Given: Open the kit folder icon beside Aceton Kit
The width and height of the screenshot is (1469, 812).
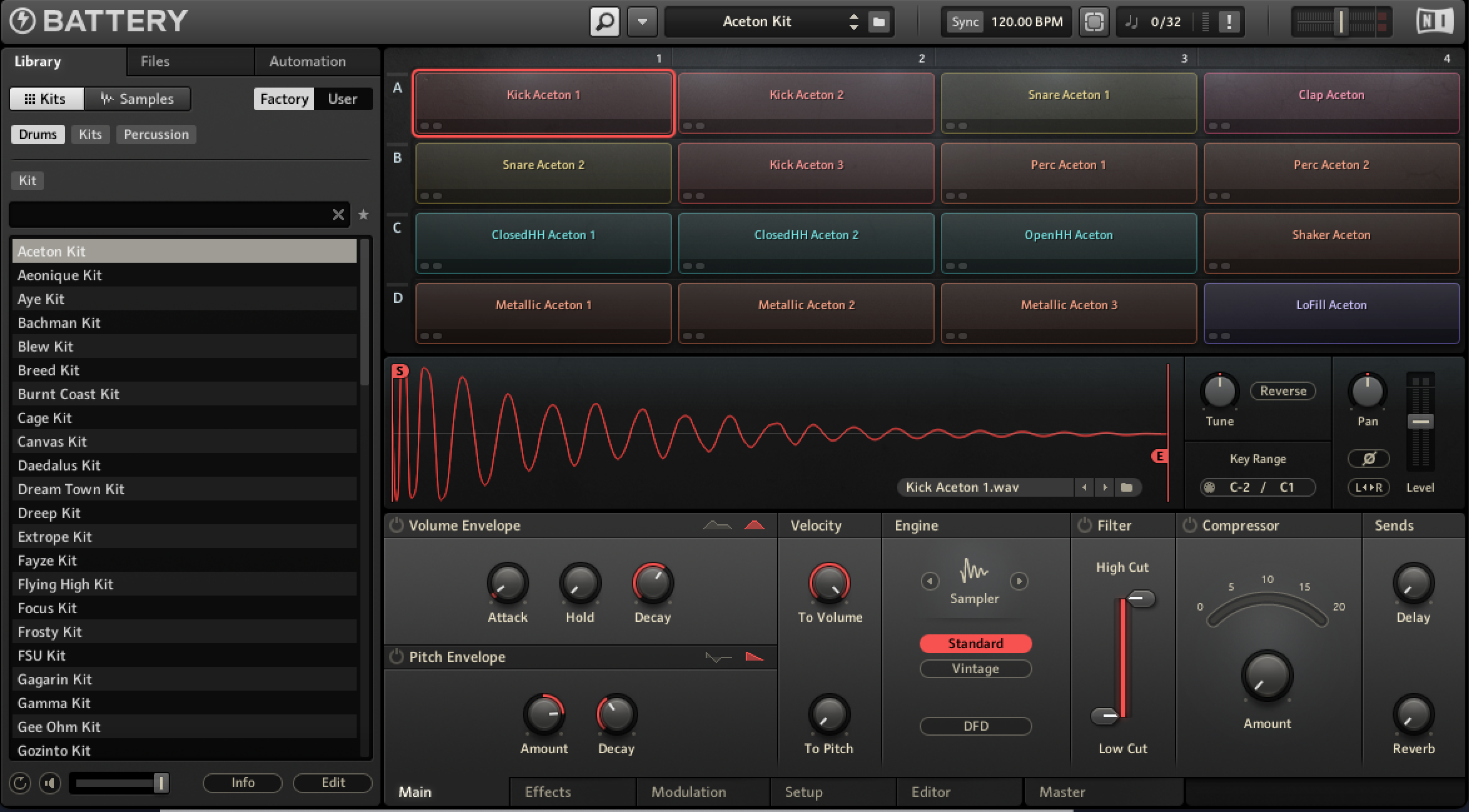Looking at the screenshot, I should [x=879, y=22].
